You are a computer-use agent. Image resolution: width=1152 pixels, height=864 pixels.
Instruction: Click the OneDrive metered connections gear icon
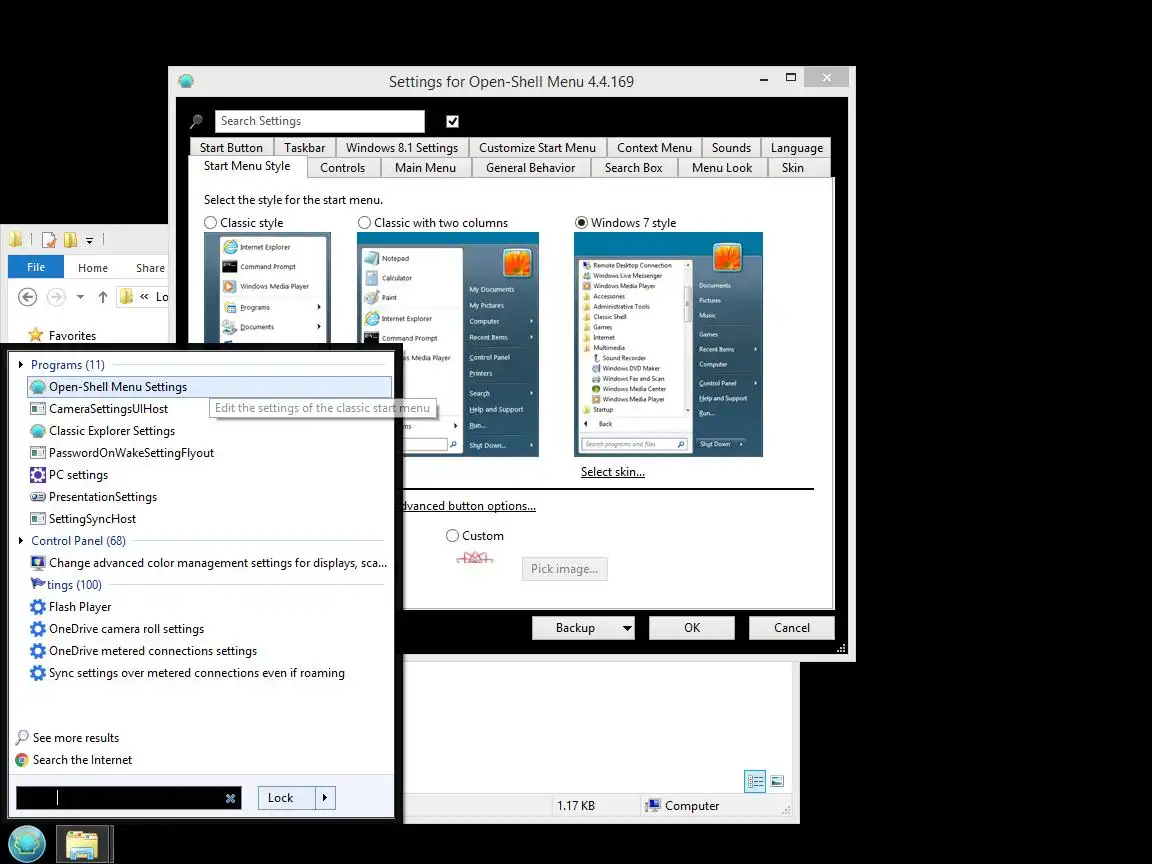(x=38, y=652)
